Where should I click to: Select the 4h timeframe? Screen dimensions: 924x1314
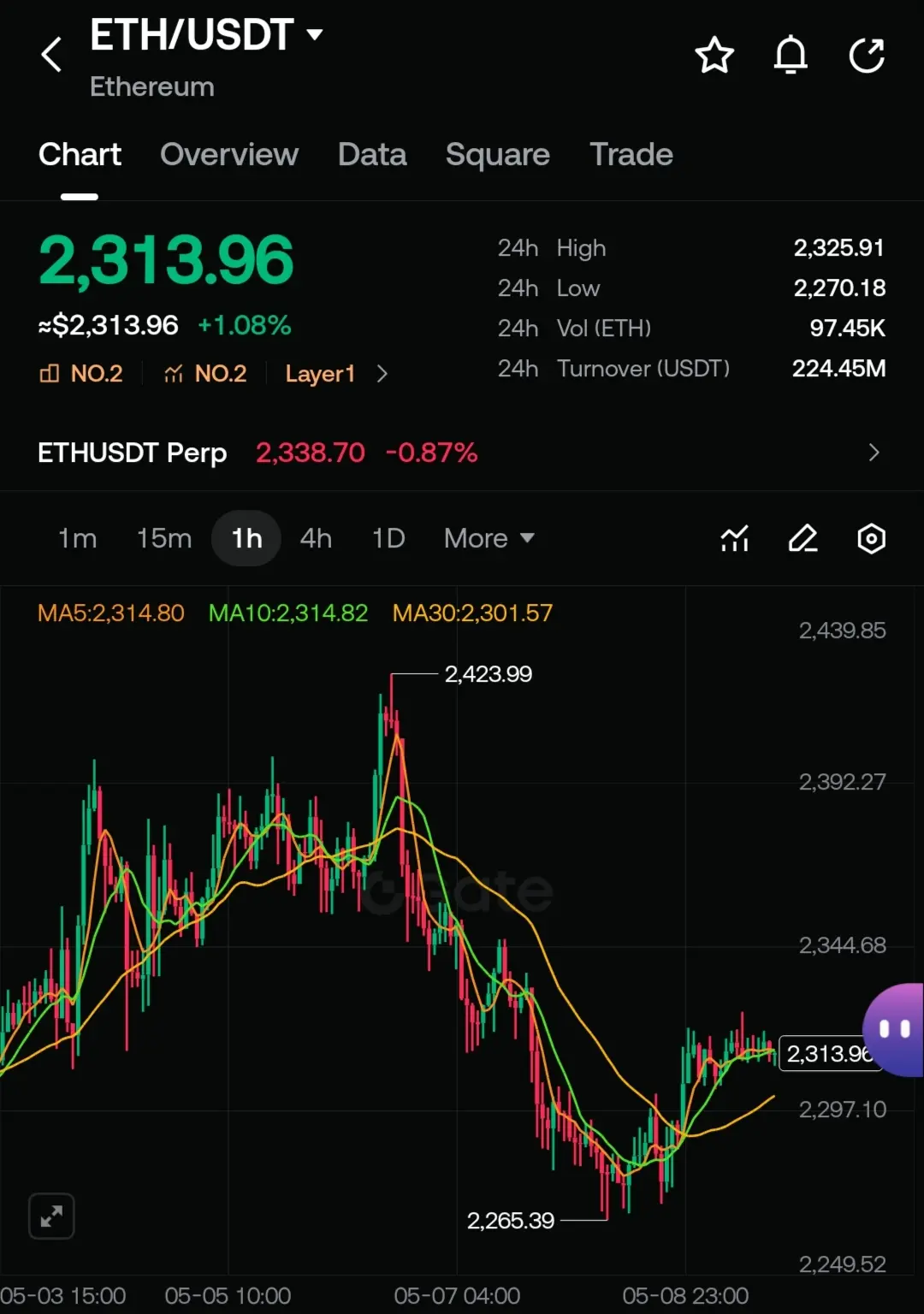click(x=316, y=538)
